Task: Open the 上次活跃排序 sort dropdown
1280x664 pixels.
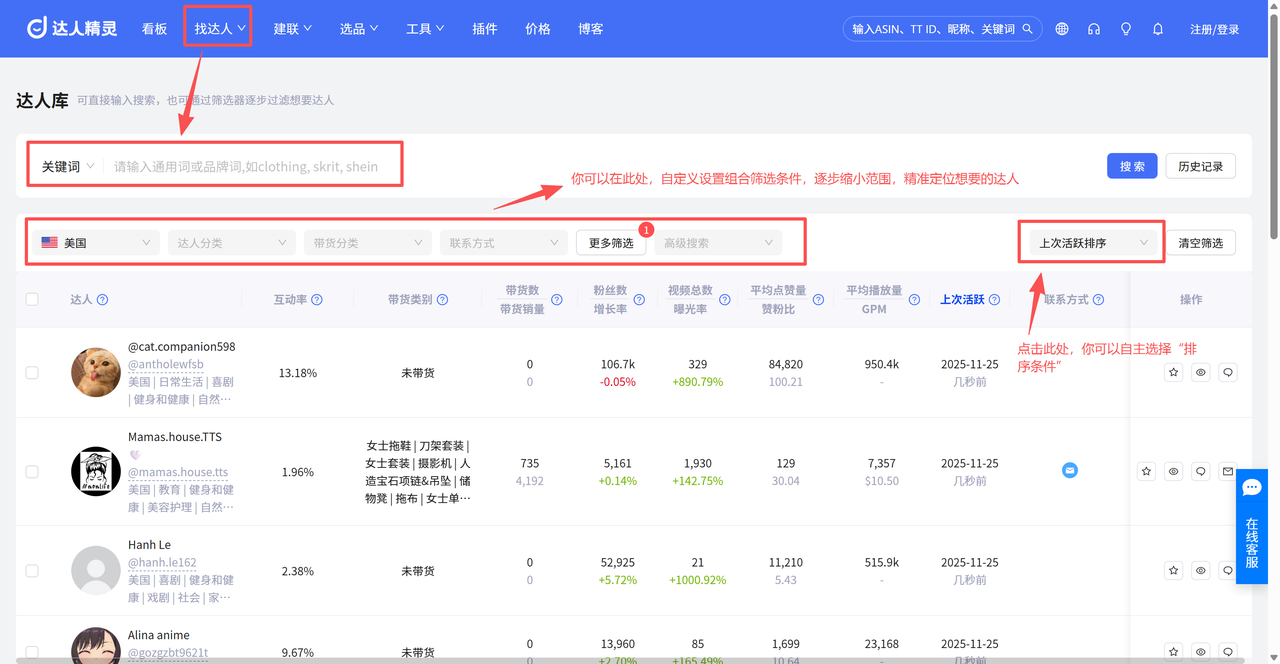Action: [x=1092, y=243]
